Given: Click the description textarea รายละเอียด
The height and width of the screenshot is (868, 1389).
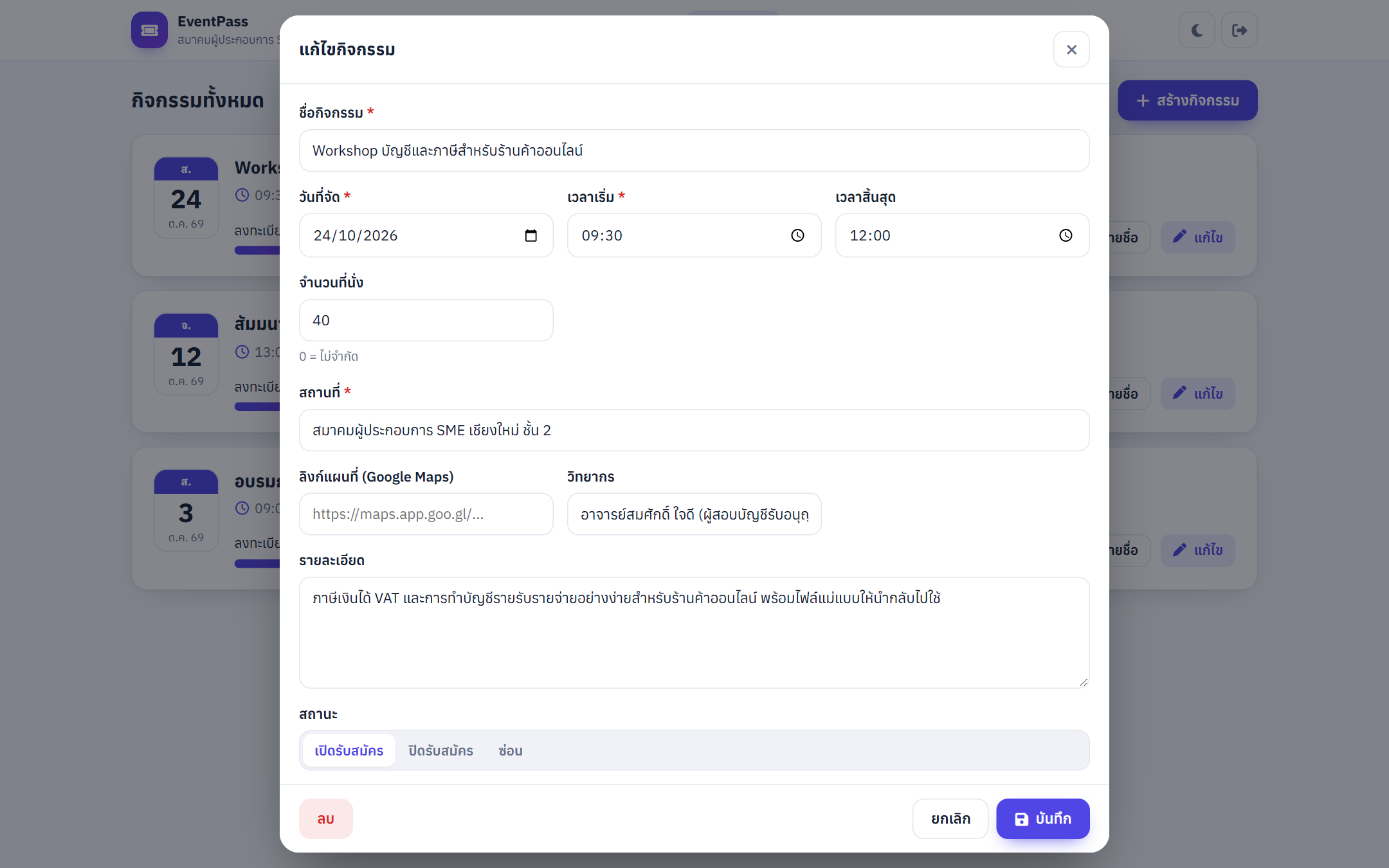Looking at the screenshot, I should 694,633.
